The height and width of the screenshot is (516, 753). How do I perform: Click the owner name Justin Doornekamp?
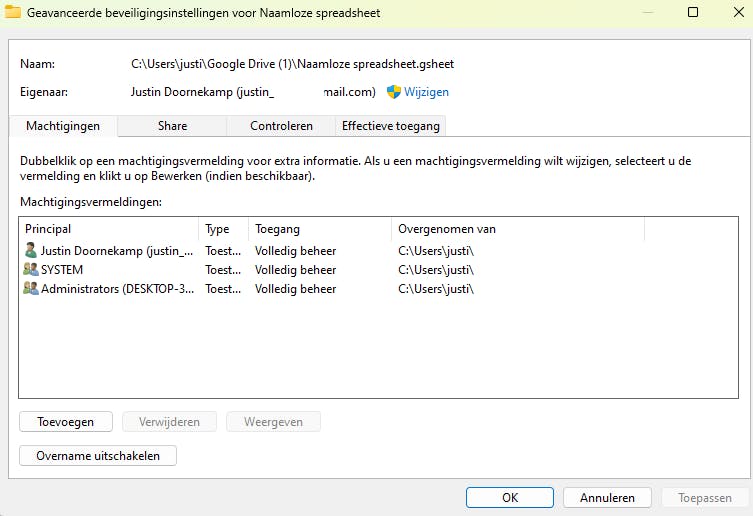point(182,92)
